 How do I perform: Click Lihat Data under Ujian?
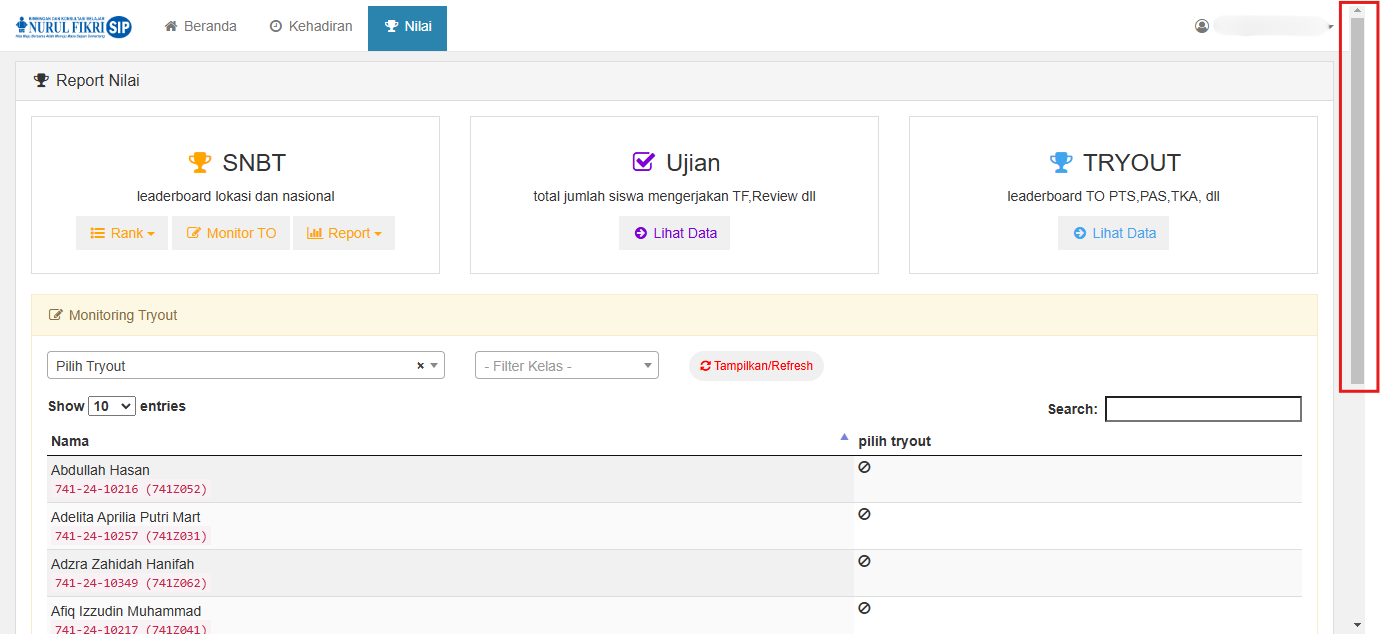[675, 233]
